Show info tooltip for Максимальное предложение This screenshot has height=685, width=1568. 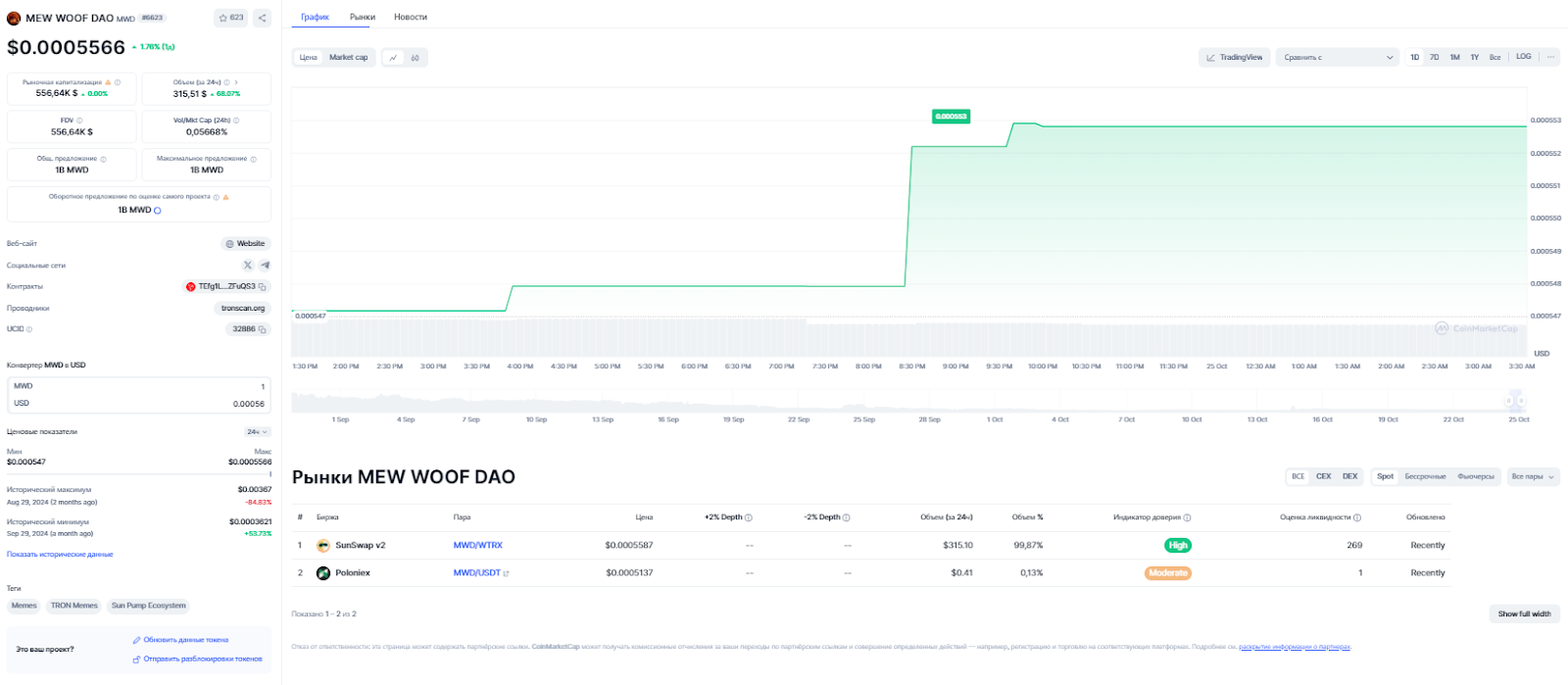tap(253, 159)
